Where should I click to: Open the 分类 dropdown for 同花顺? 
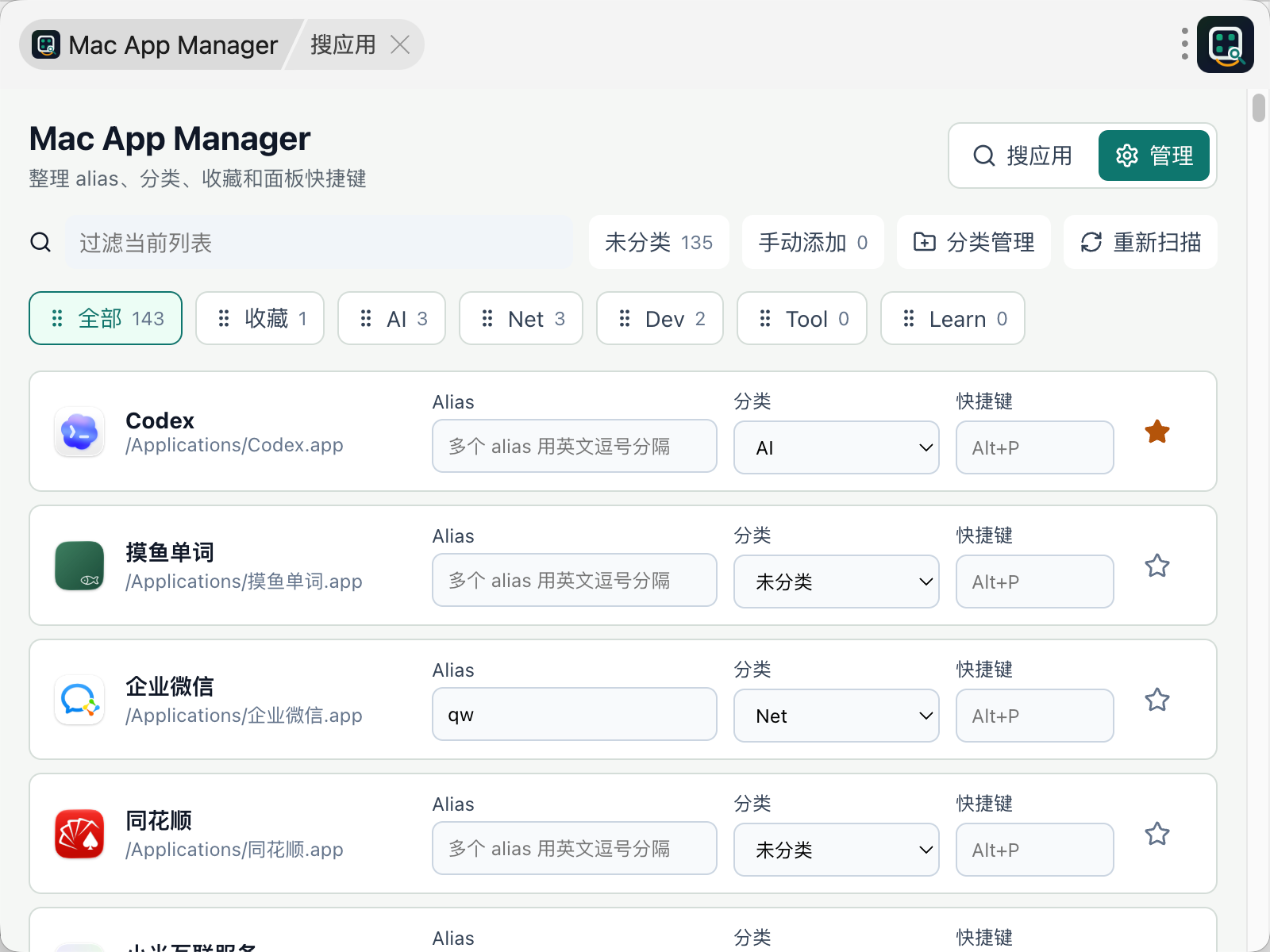(837, 850)
